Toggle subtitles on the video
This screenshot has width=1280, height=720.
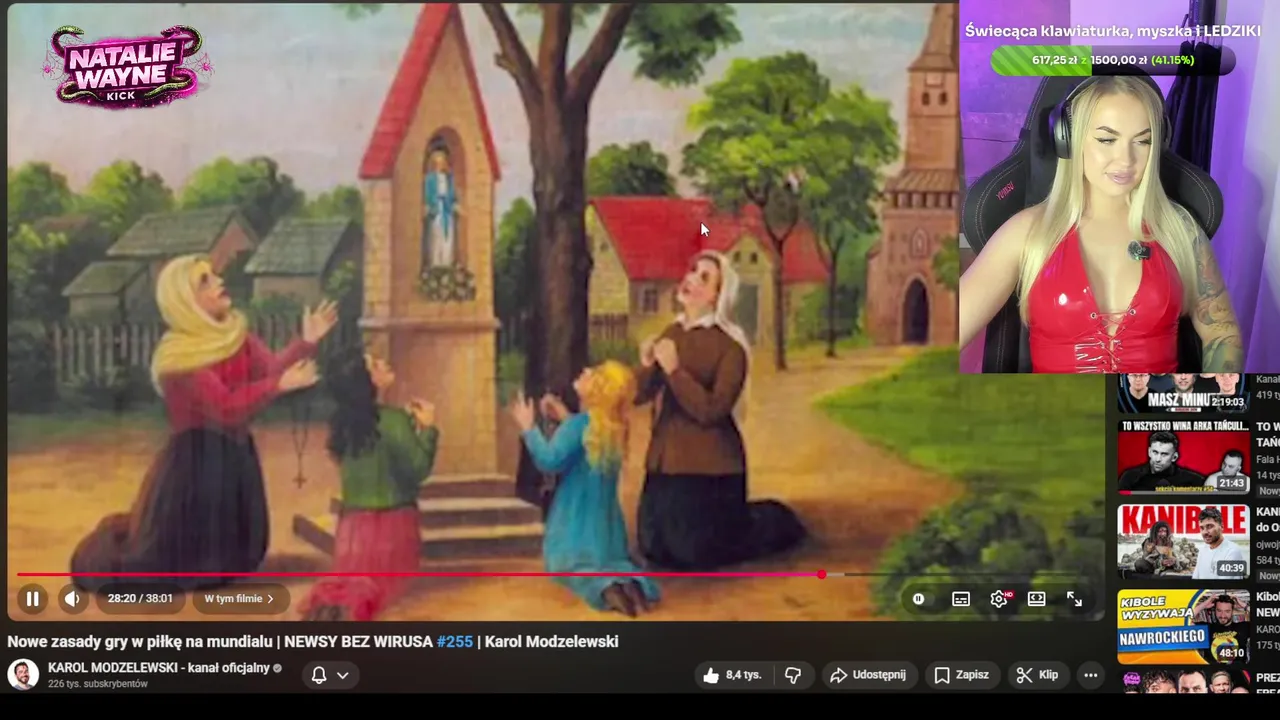tap(960, 599)
